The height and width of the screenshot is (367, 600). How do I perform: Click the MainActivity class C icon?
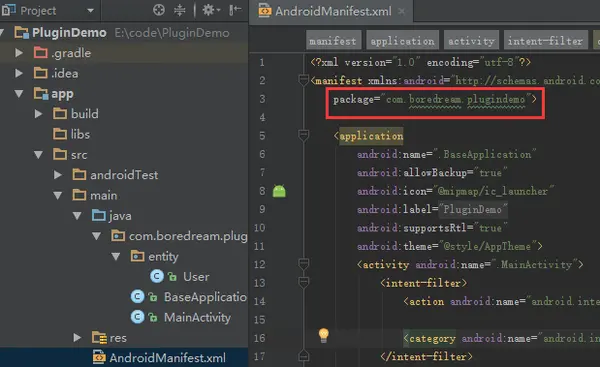click(x=137, y=317)
